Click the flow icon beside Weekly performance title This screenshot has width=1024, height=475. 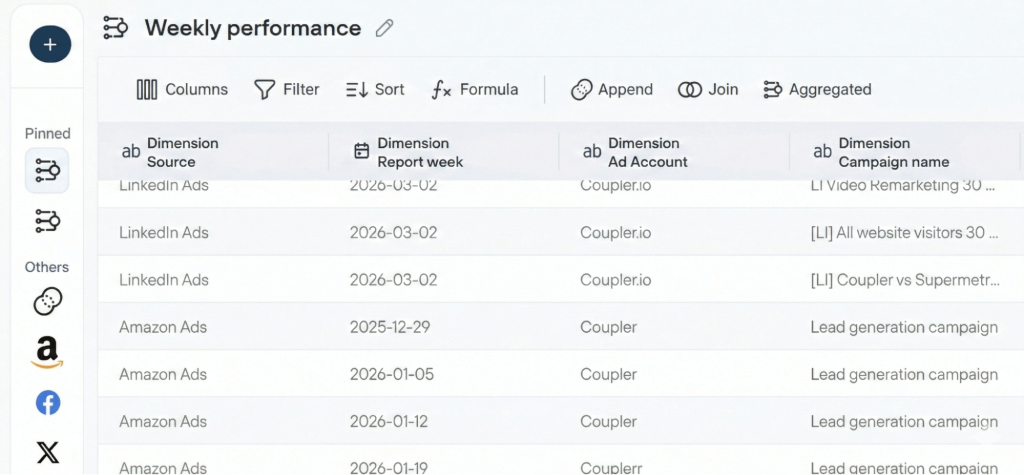116,28
